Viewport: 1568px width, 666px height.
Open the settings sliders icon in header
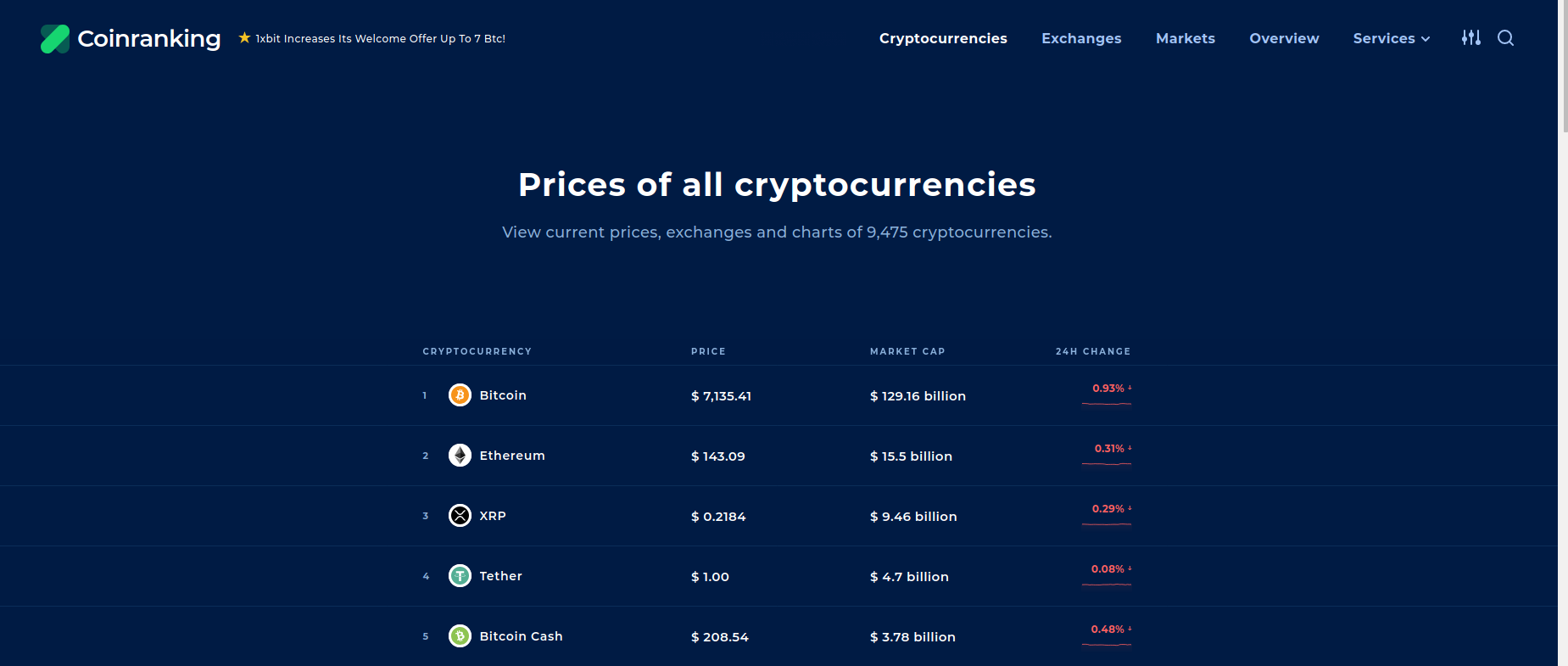(1471, 38)
